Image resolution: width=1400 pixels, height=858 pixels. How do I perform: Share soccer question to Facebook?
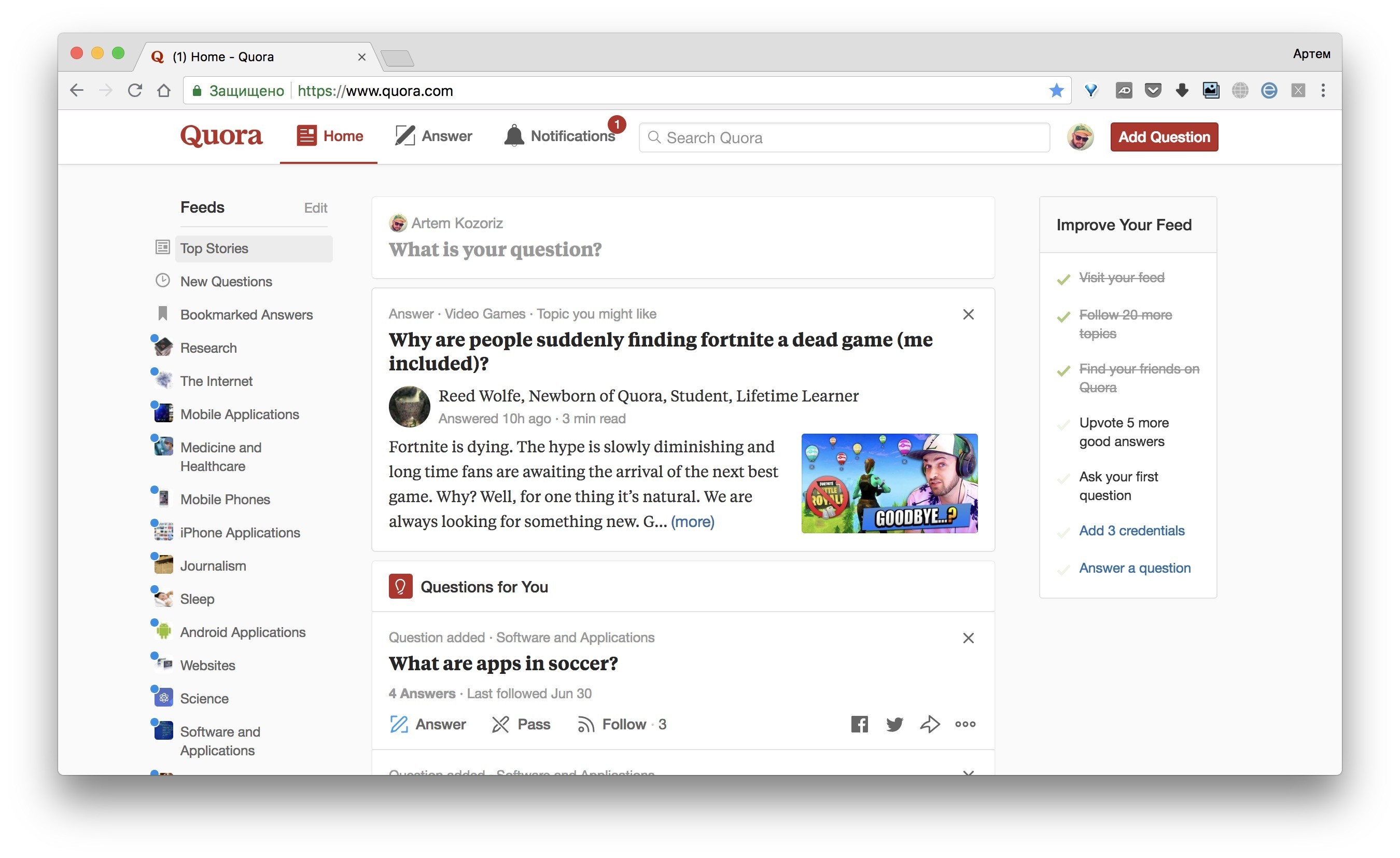(x=859, y=724)
